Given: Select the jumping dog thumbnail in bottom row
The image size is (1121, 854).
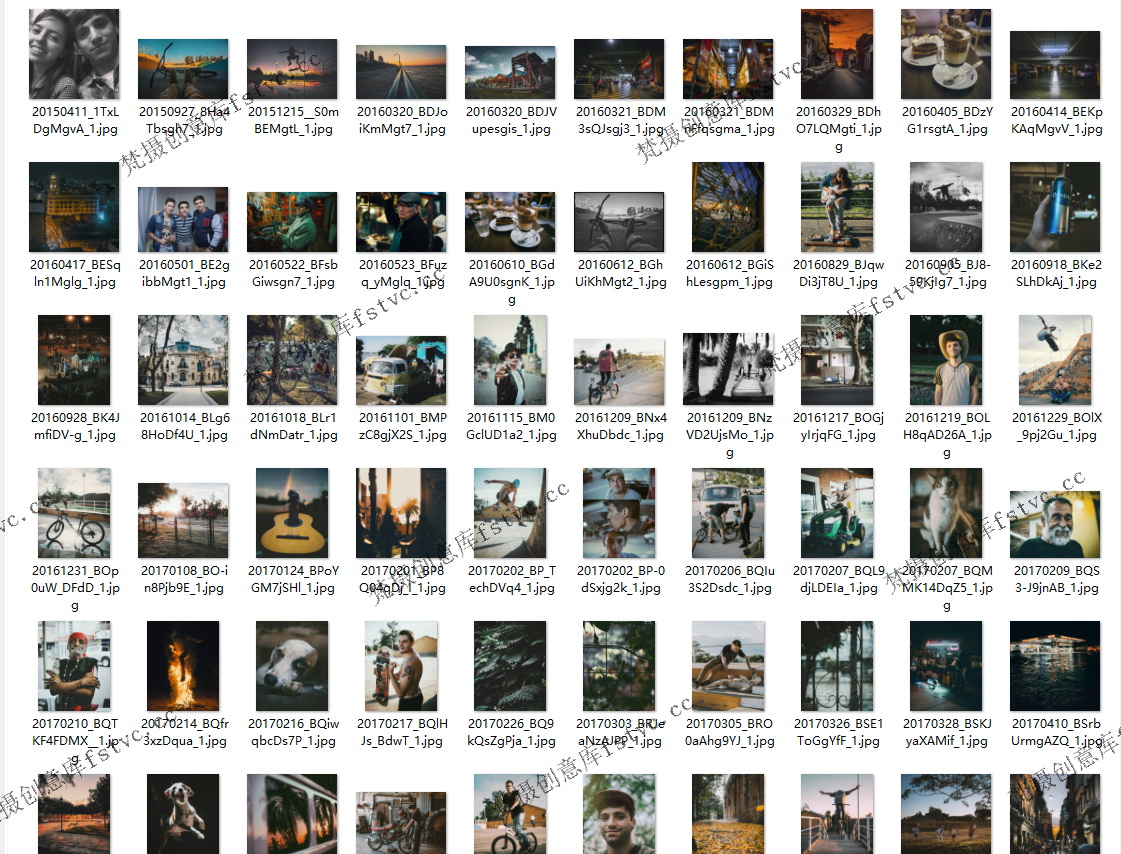Looking at the screenshot, I should pyautogui.click(x=183, y=814).
